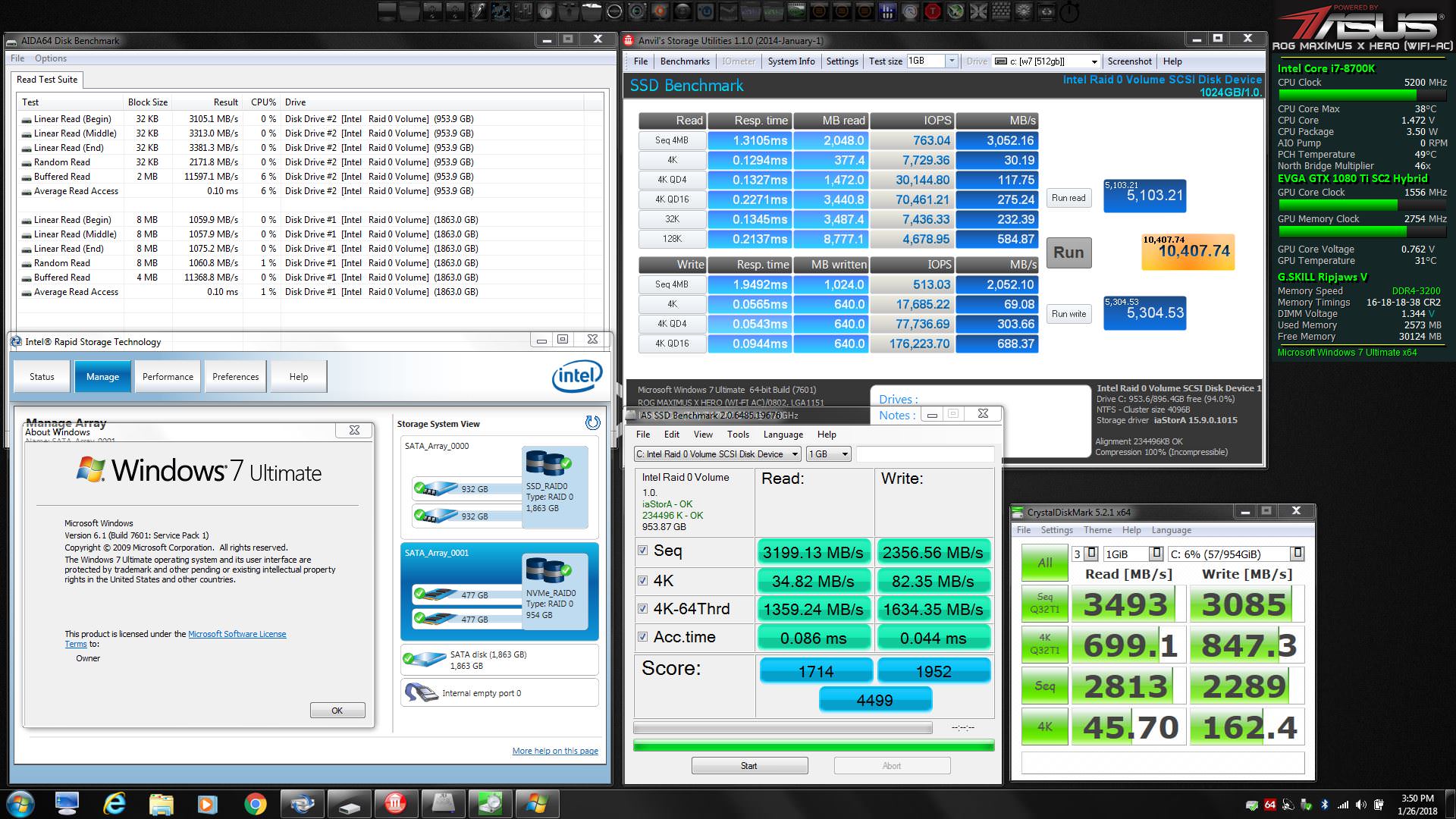Select the first 932 GB disk in SATA_Array_0000

coord(466,489)
